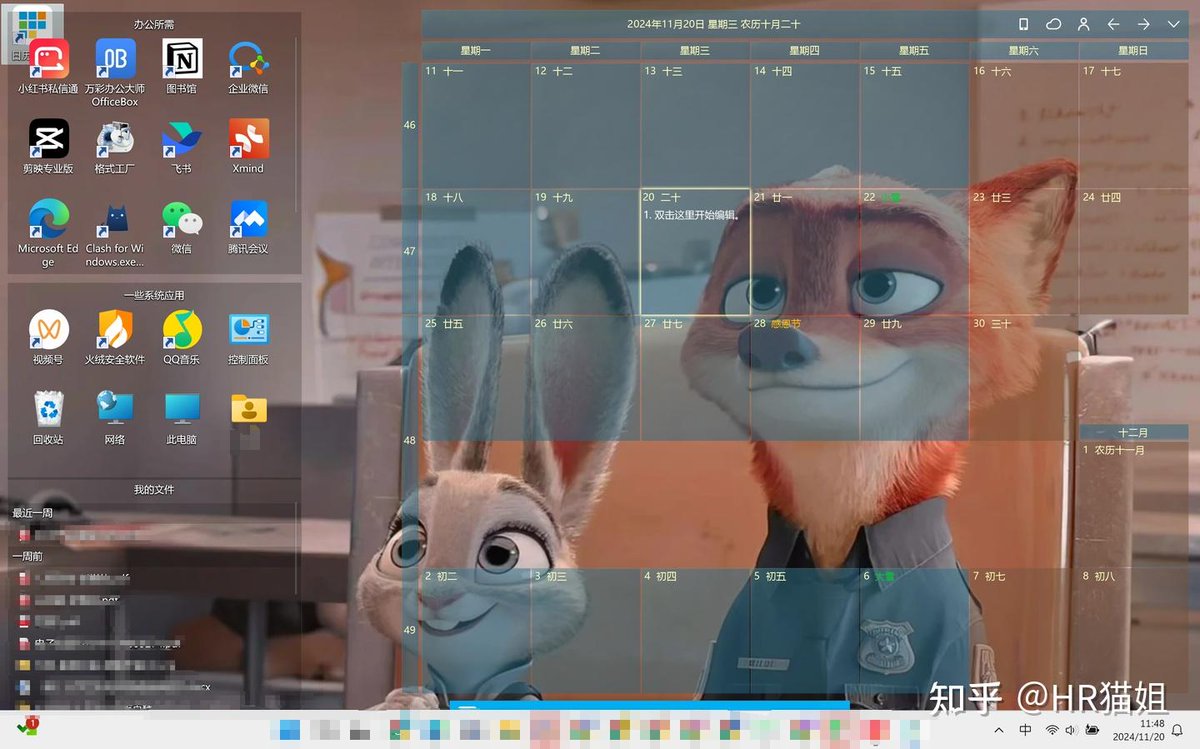
Task: Select calendar date 15 十五
Action: 915,124
